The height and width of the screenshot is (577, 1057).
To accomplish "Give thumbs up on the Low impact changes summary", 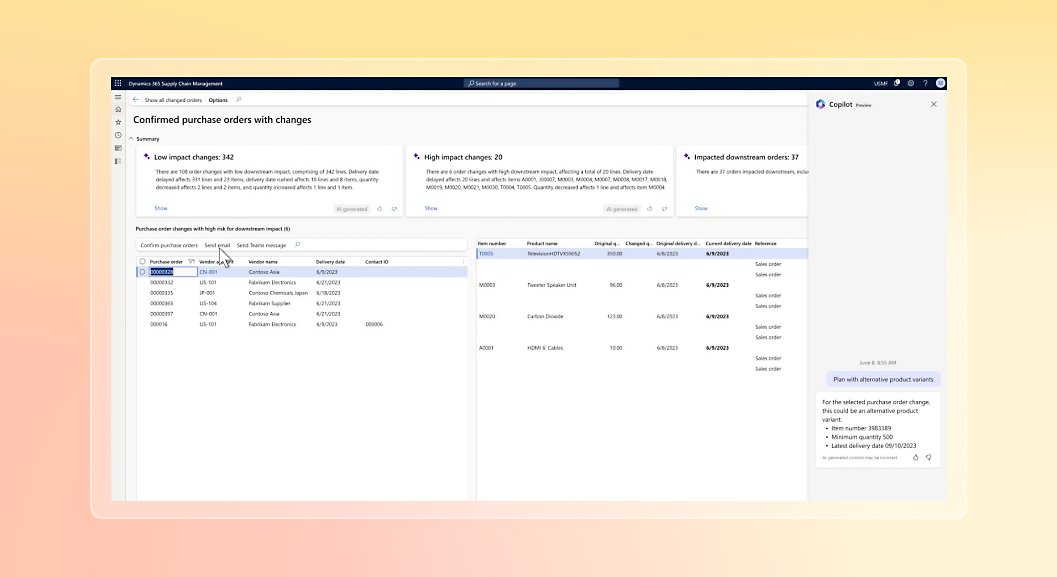I will coord(379,208).
